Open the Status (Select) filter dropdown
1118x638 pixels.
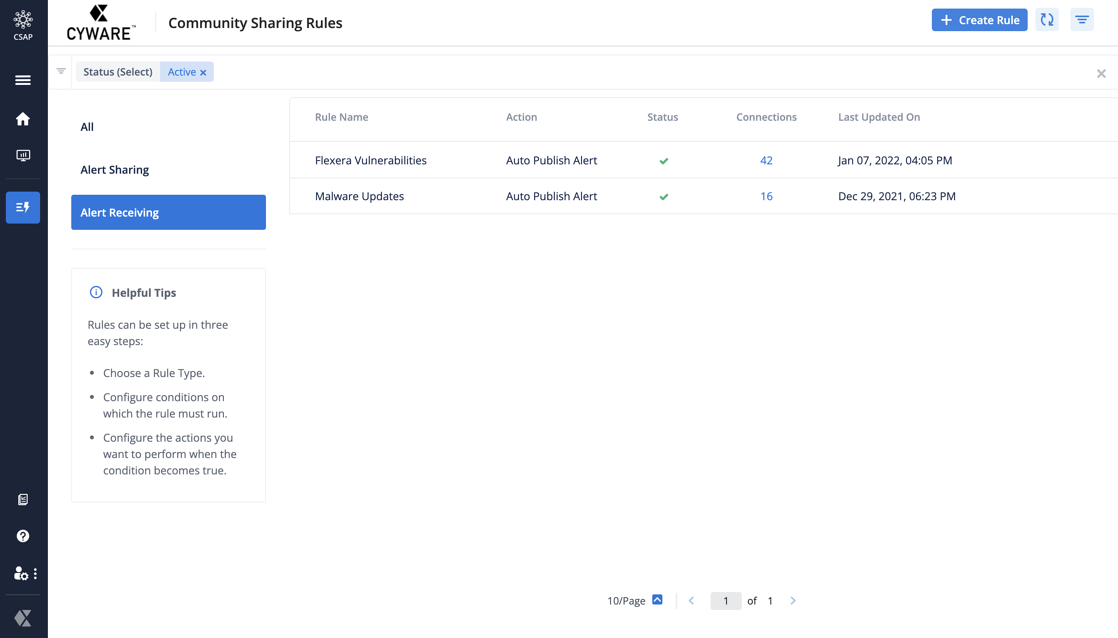[x=118, y=72]
